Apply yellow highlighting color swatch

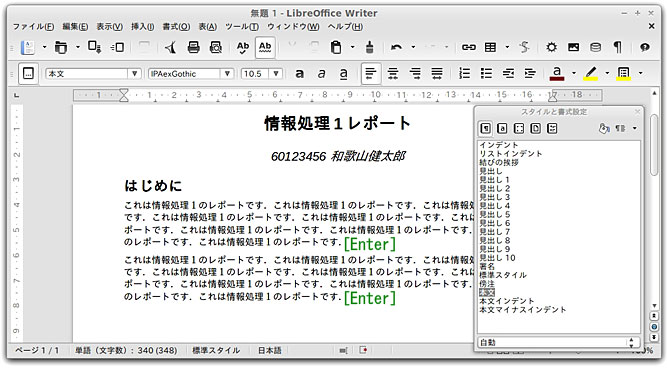tap(590, 74)
